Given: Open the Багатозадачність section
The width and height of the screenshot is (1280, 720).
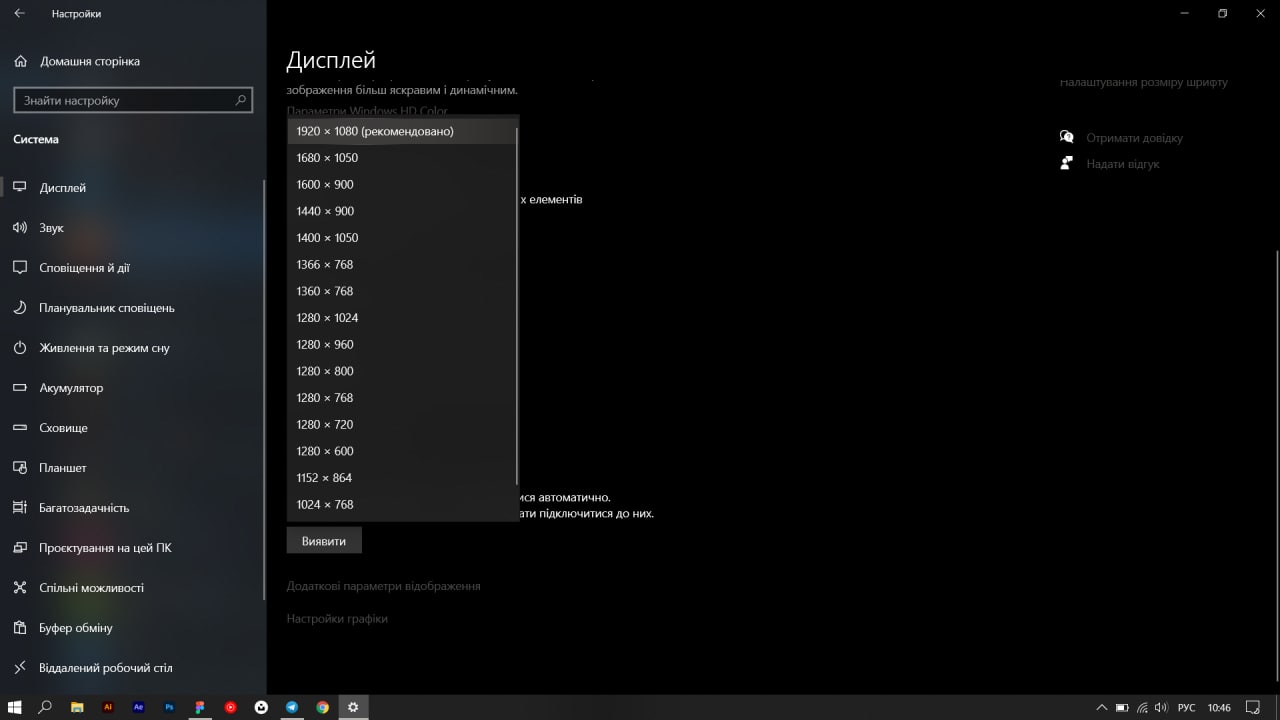Looking at the screenshot, I should point(133,508).
